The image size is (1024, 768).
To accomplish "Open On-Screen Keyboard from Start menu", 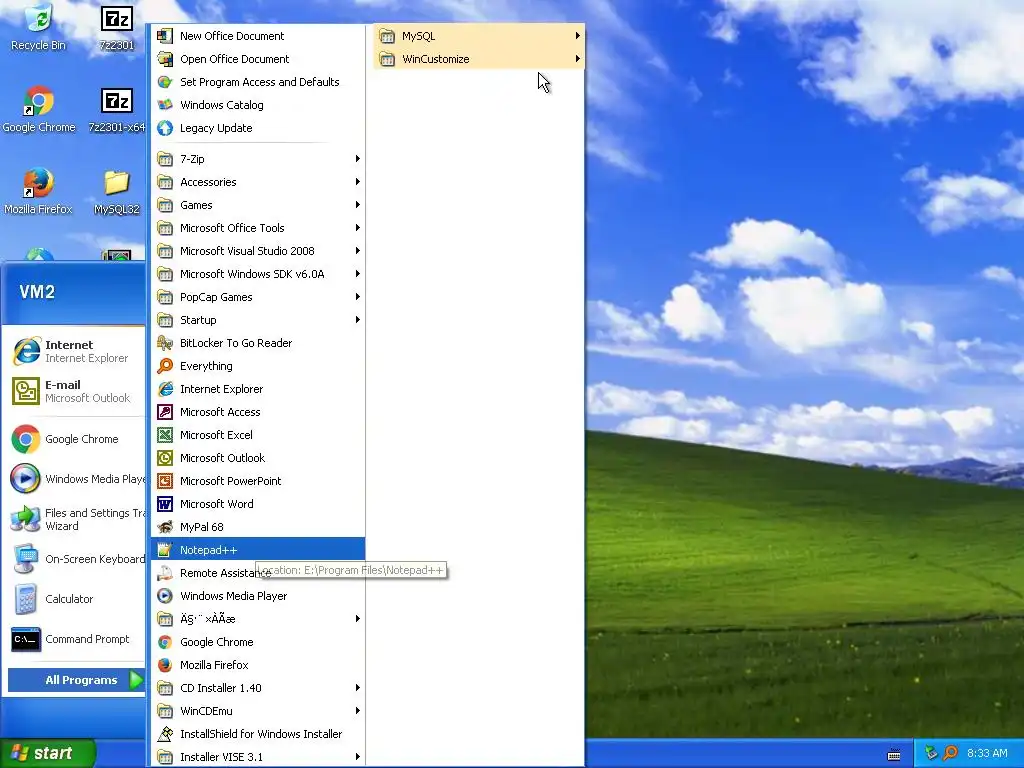I will click(x=74, y=559).
